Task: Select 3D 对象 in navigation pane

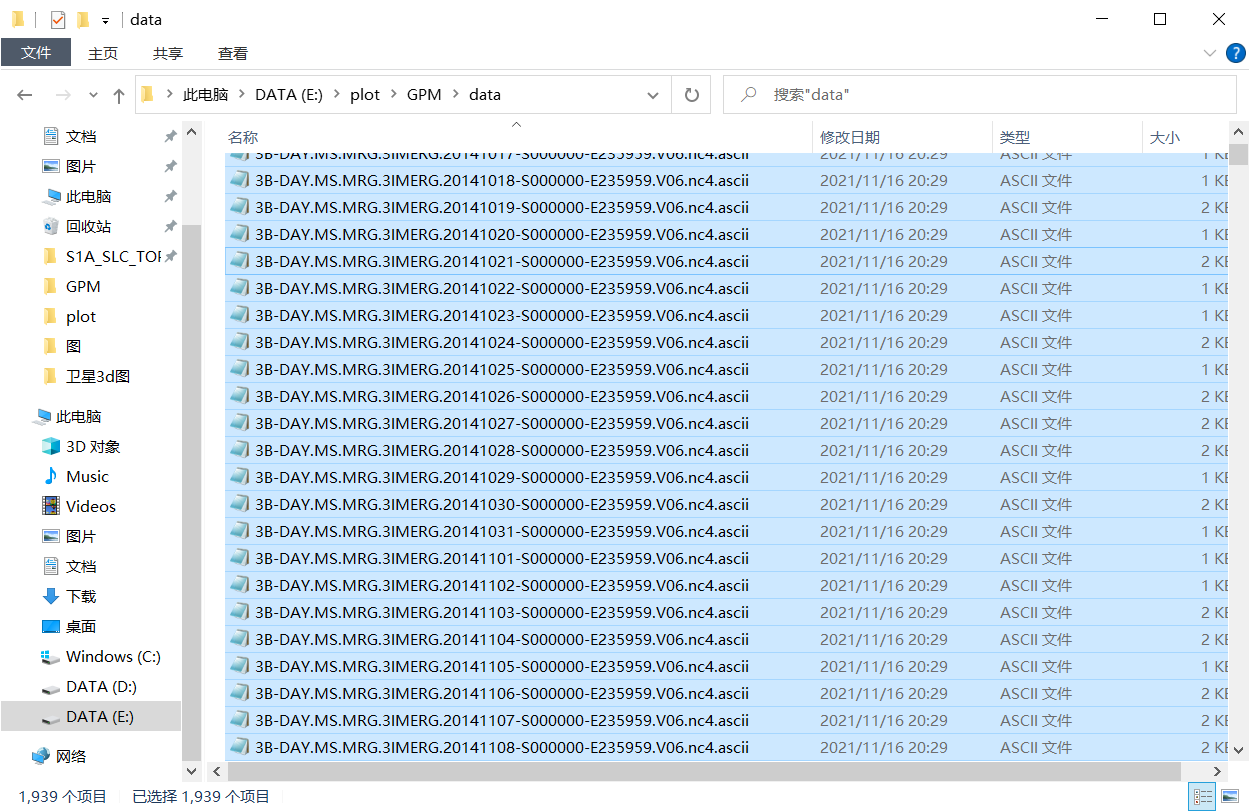Action: coord(93,447)
